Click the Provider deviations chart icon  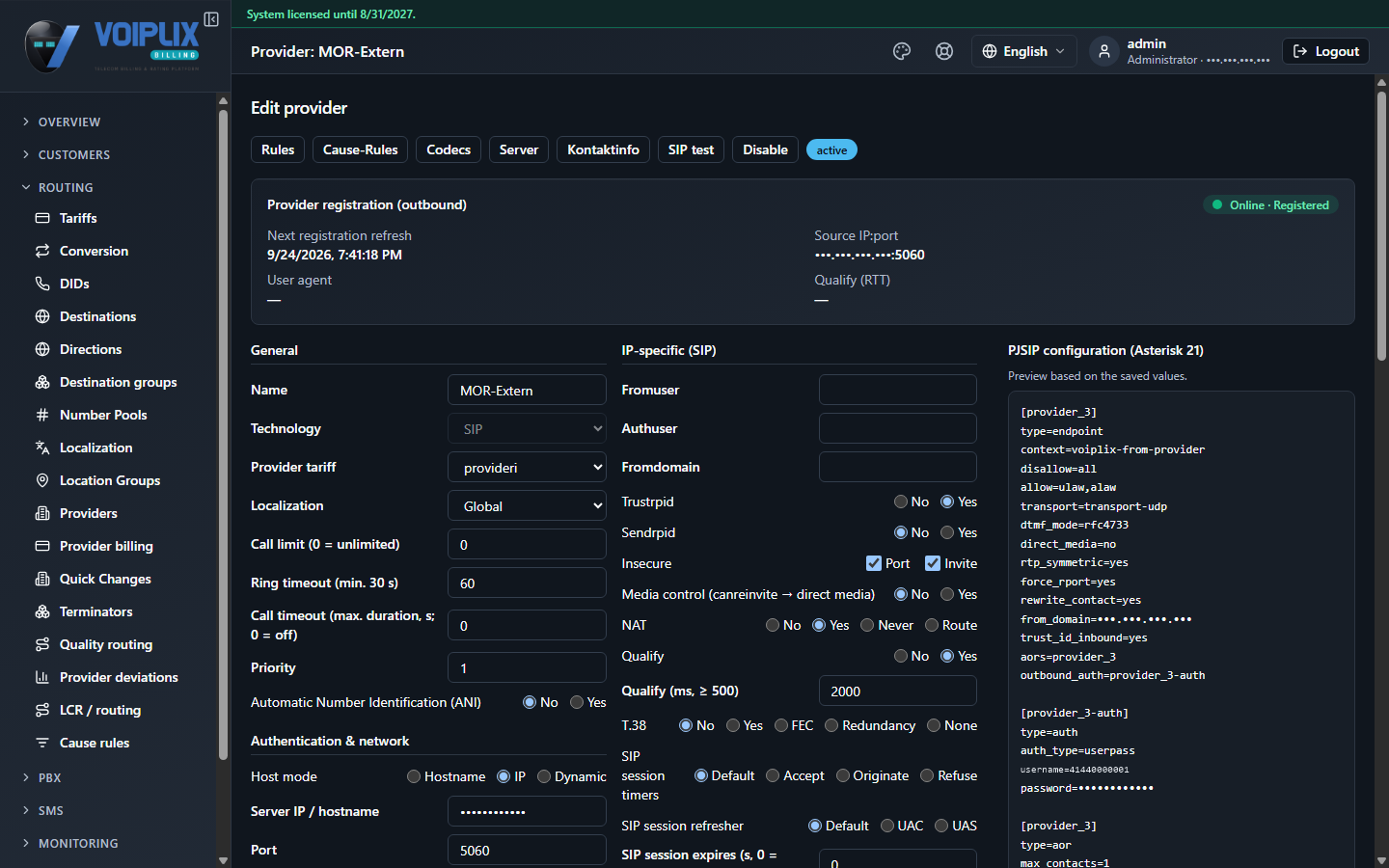coord(42,677)
